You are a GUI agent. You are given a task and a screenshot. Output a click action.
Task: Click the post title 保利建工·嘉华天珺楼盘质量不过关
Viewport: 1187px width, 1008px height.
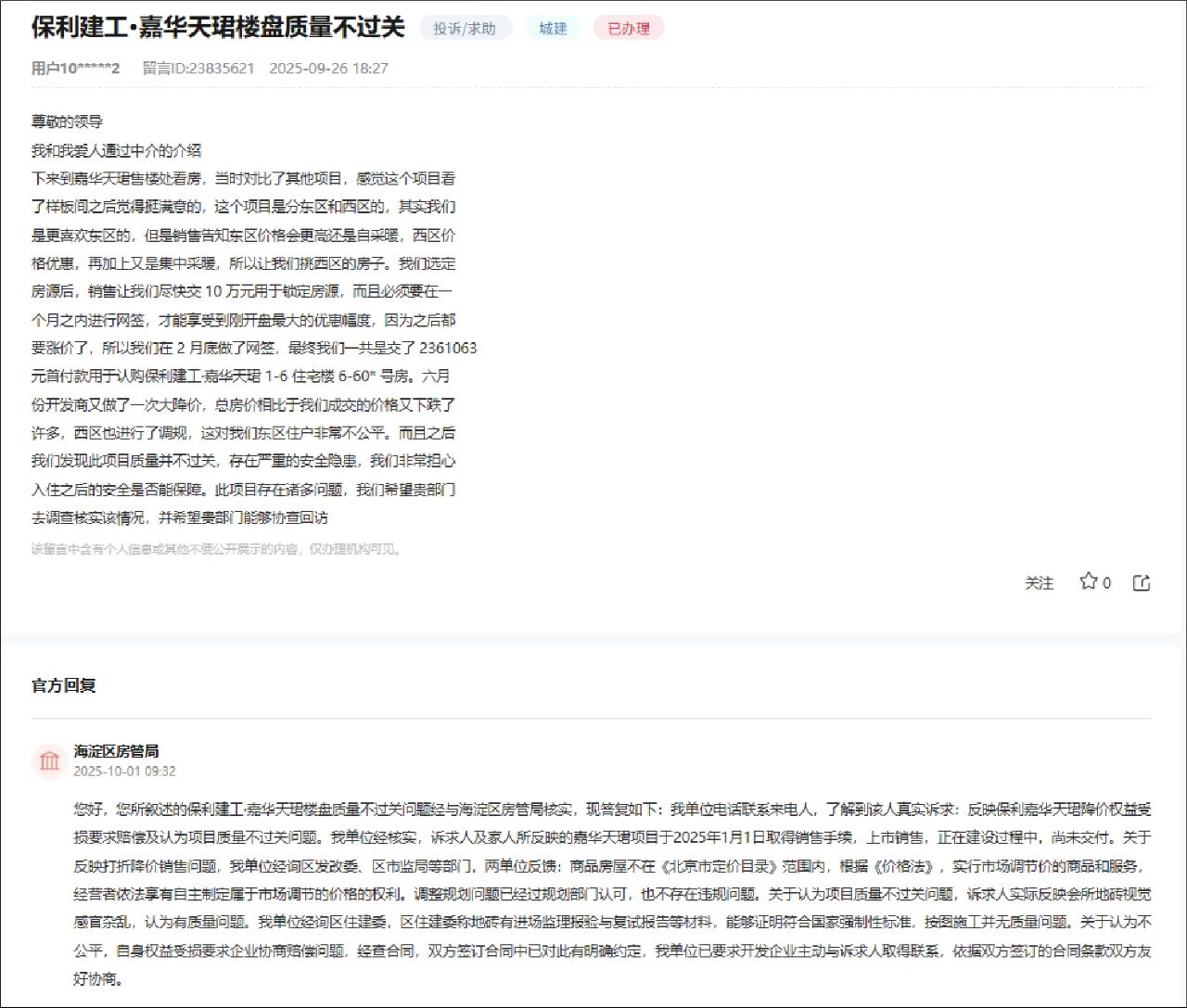coord(218,28)
